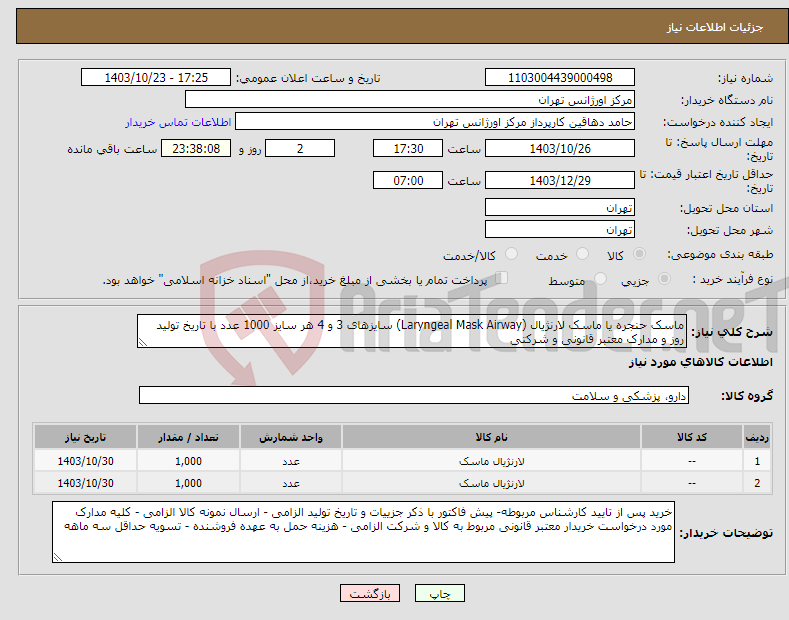
Task: Click the validity time field 07:00
Action: coord(408,180)
